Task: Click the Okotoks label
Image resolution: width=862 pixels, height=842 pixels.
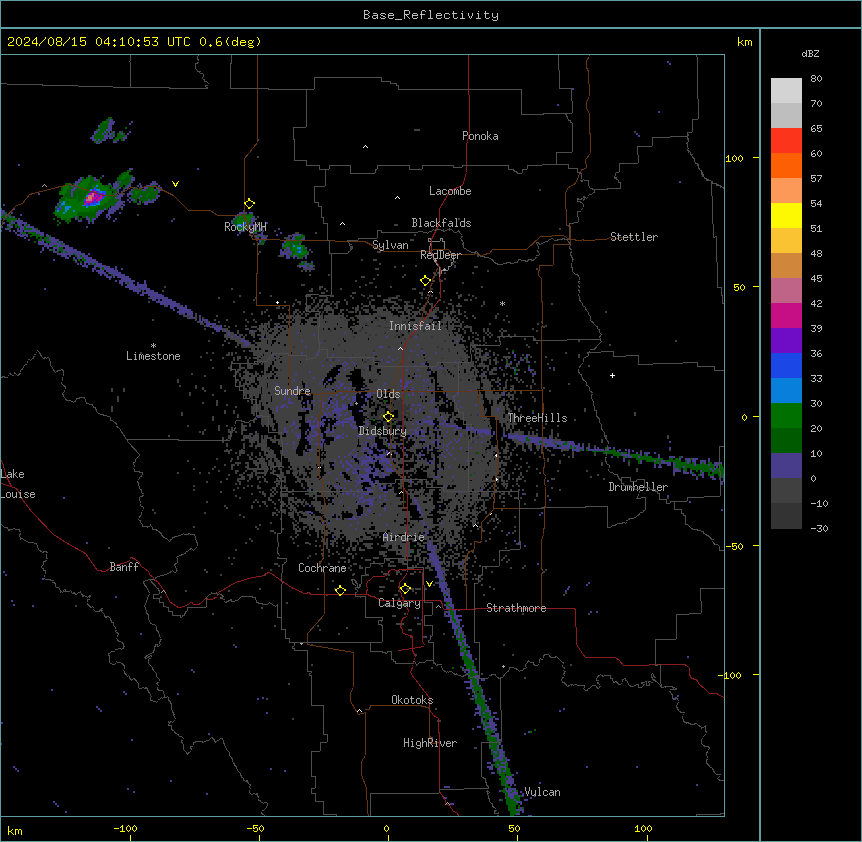Action: (412, 700)
